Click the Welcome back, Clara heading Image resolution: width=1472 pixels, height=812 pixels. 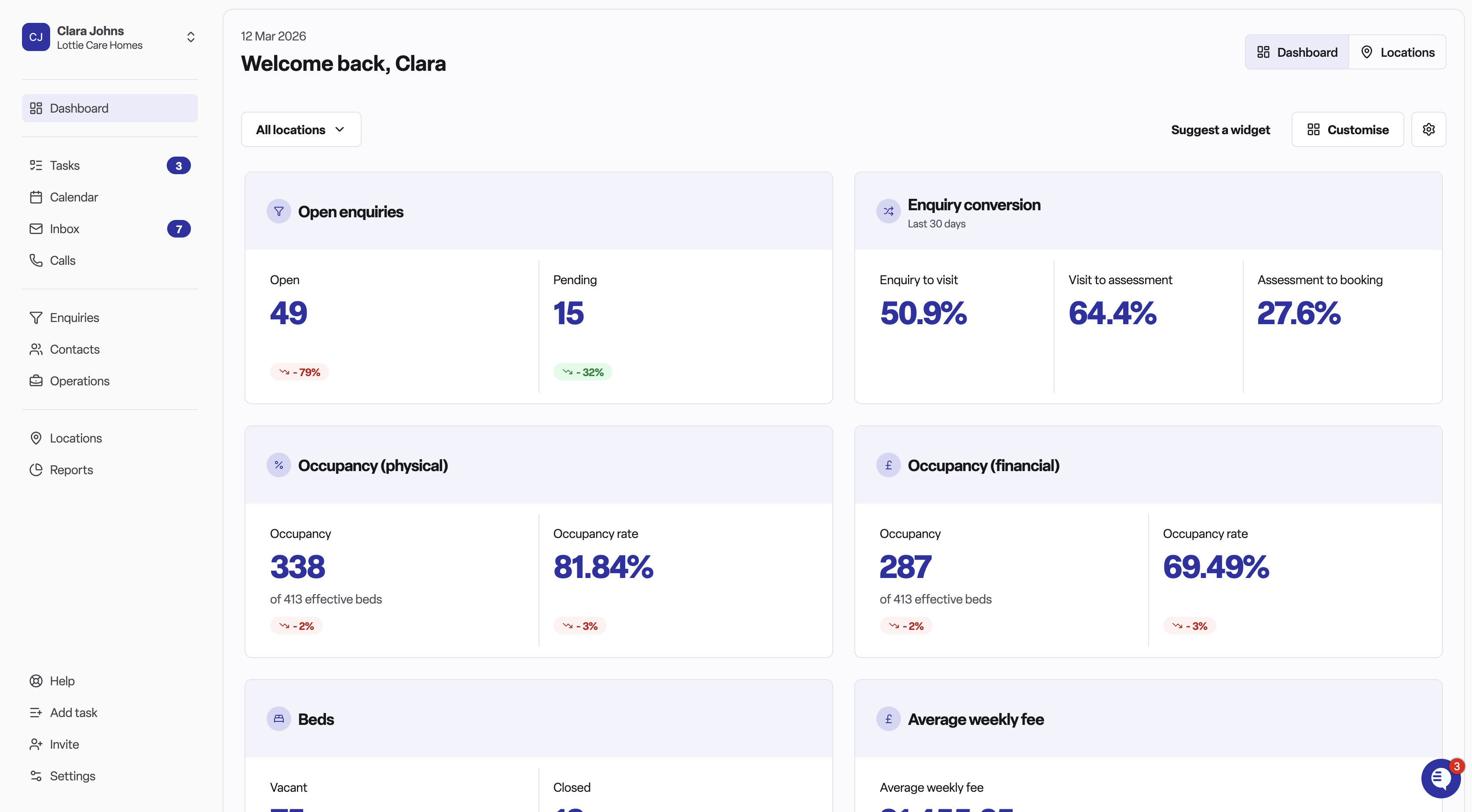pos(344,63)
